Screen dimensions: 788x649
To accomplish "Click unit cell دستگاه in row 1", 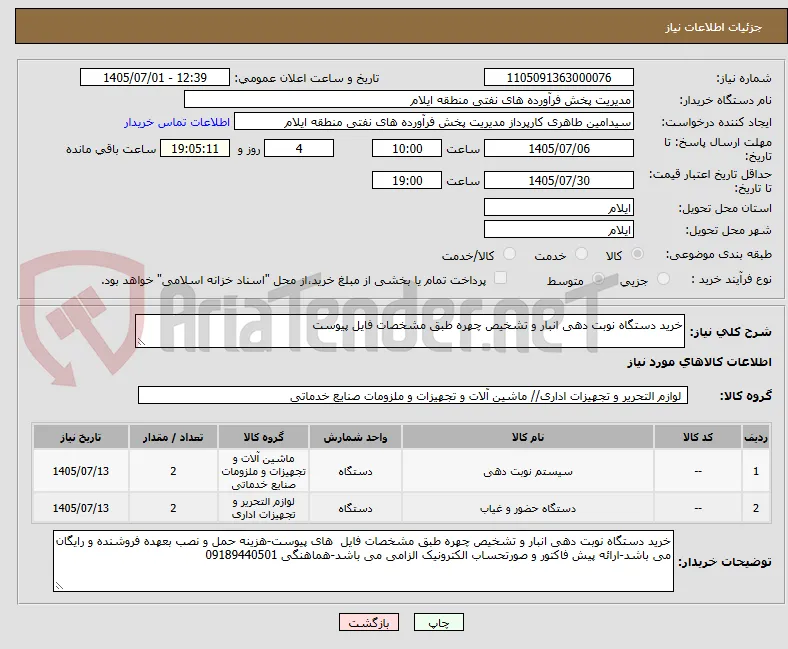I will click(x=355, y=471).
